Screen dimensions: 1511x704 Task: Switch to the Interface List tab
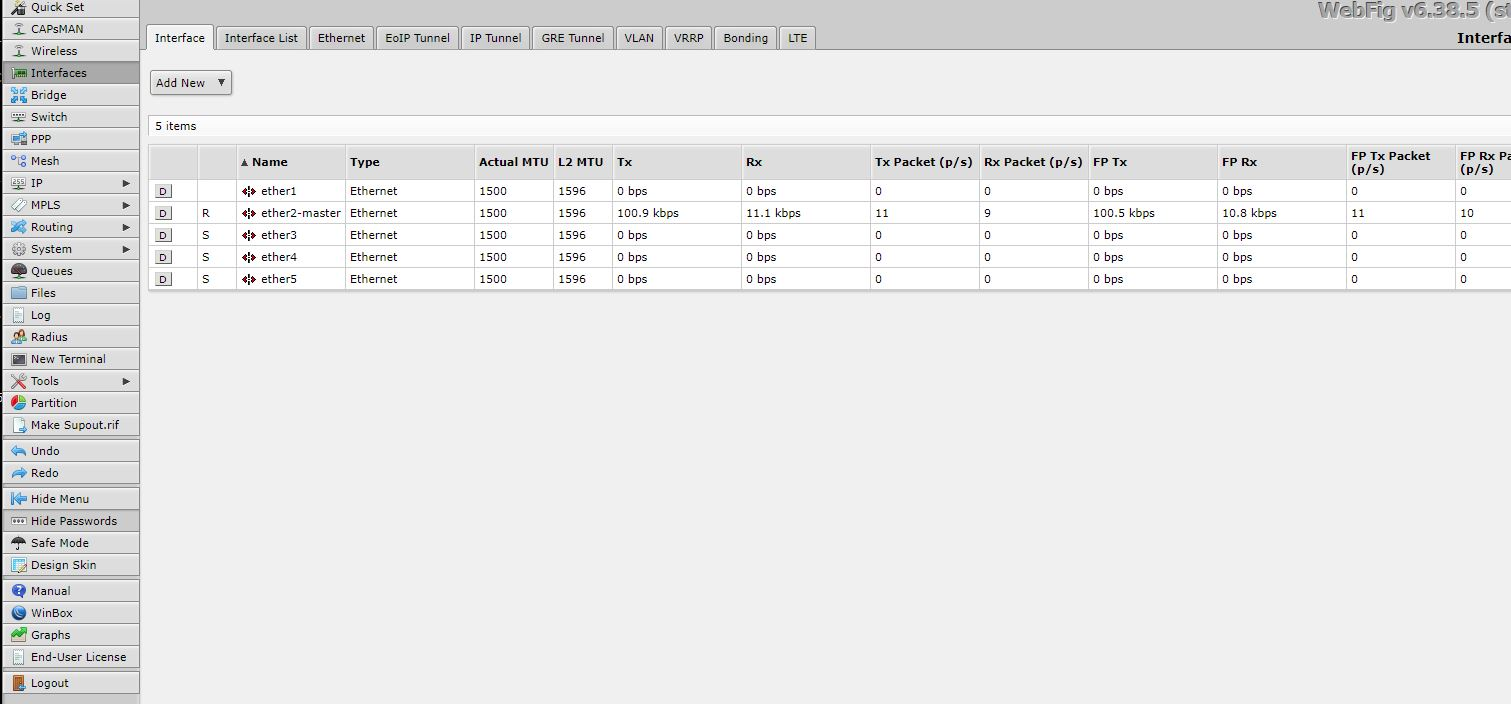(x=261, y=38)
